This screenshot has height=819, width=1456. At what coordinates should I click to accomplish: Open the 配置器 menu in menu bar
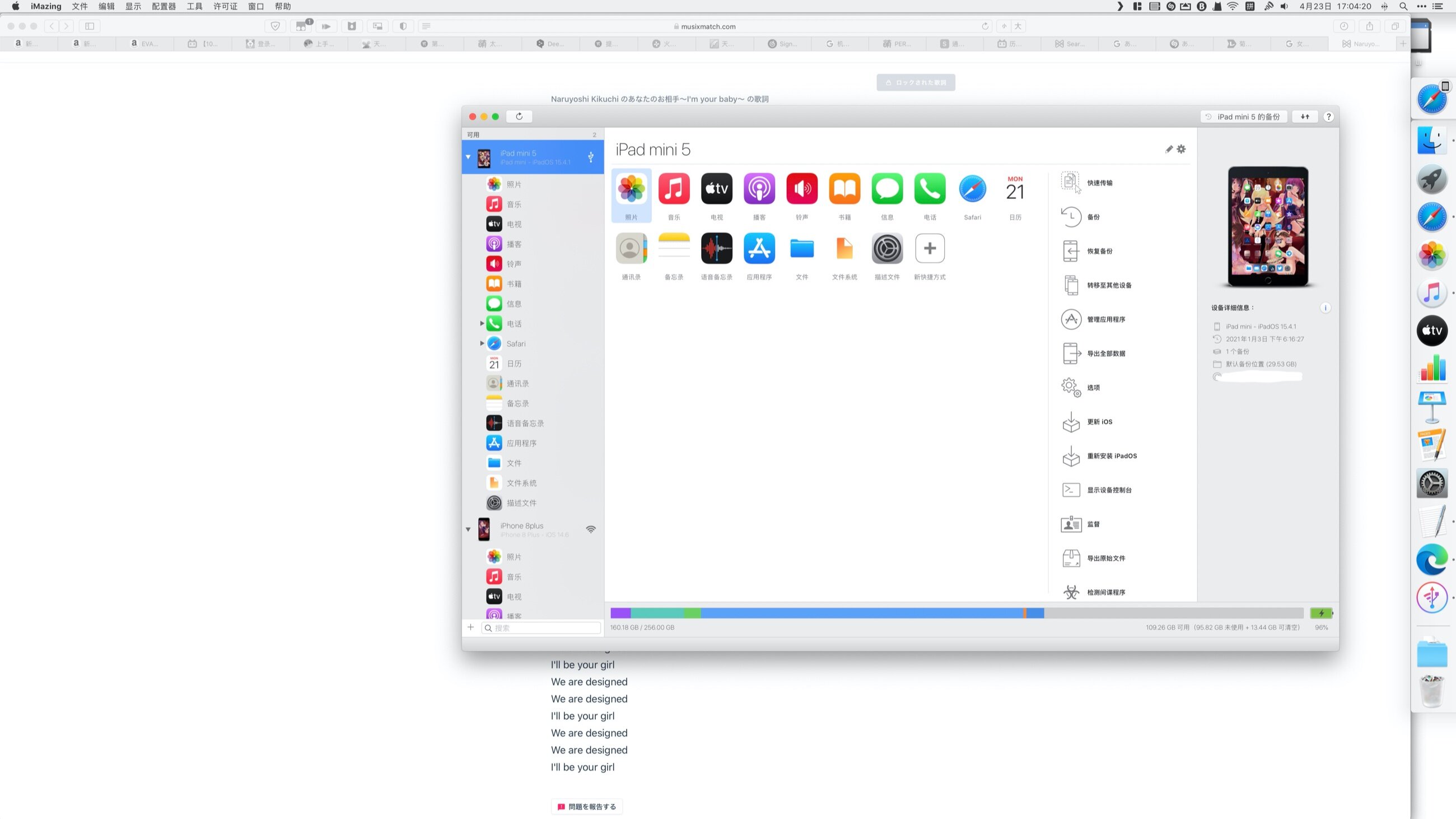coord(164,6)
